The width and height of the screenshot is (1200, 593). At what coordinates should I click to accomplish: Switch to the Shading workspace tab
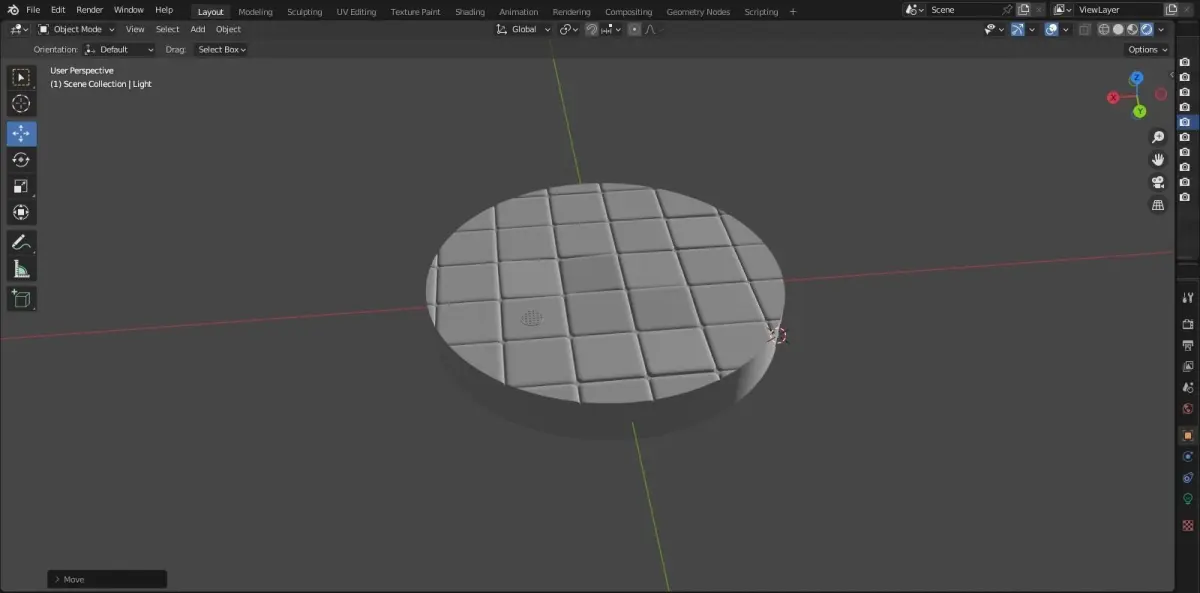pyautogui.click(x=469, y=12)
